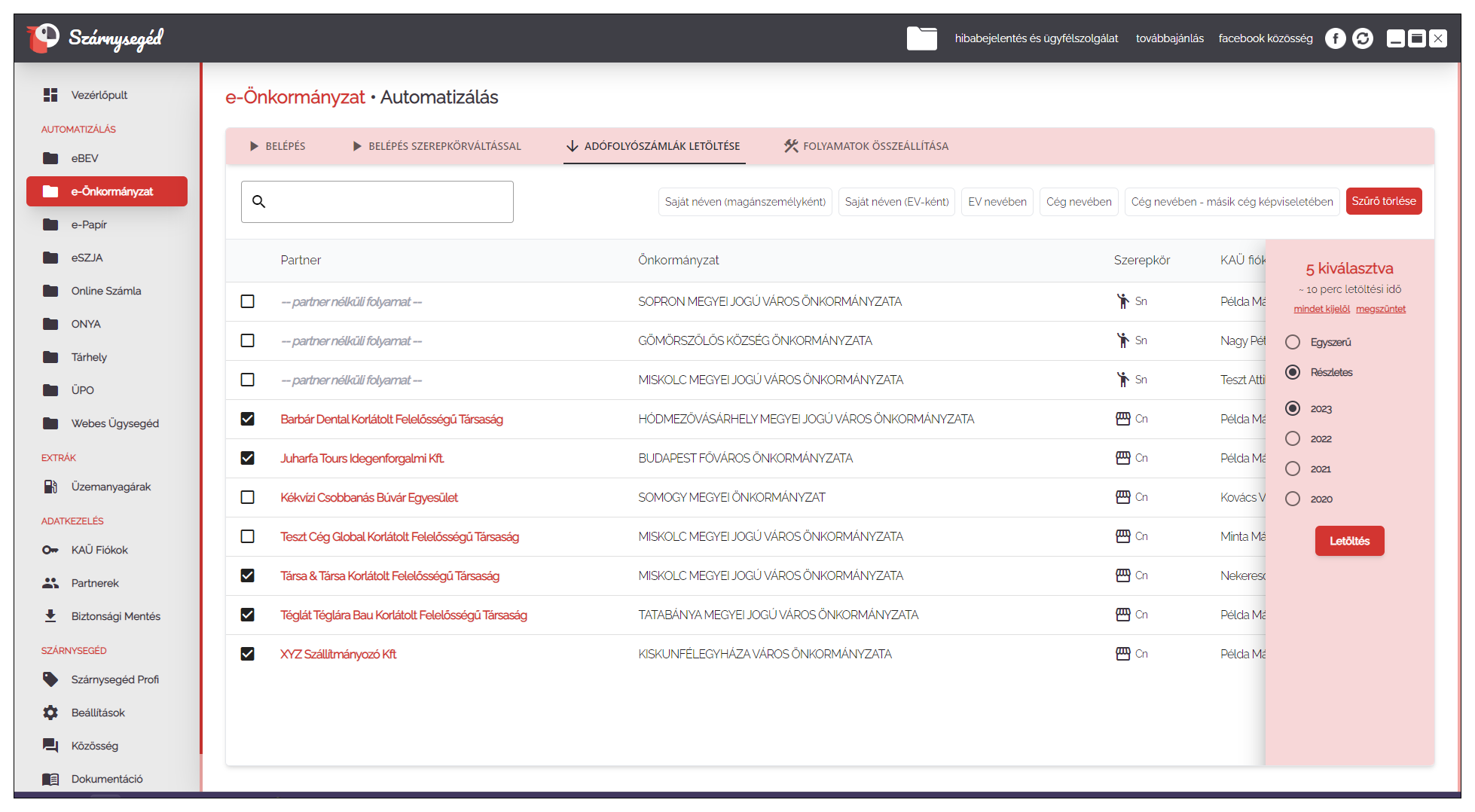Click the mindet kijelöl link

pyautogui.click(x=1321, y=309)
